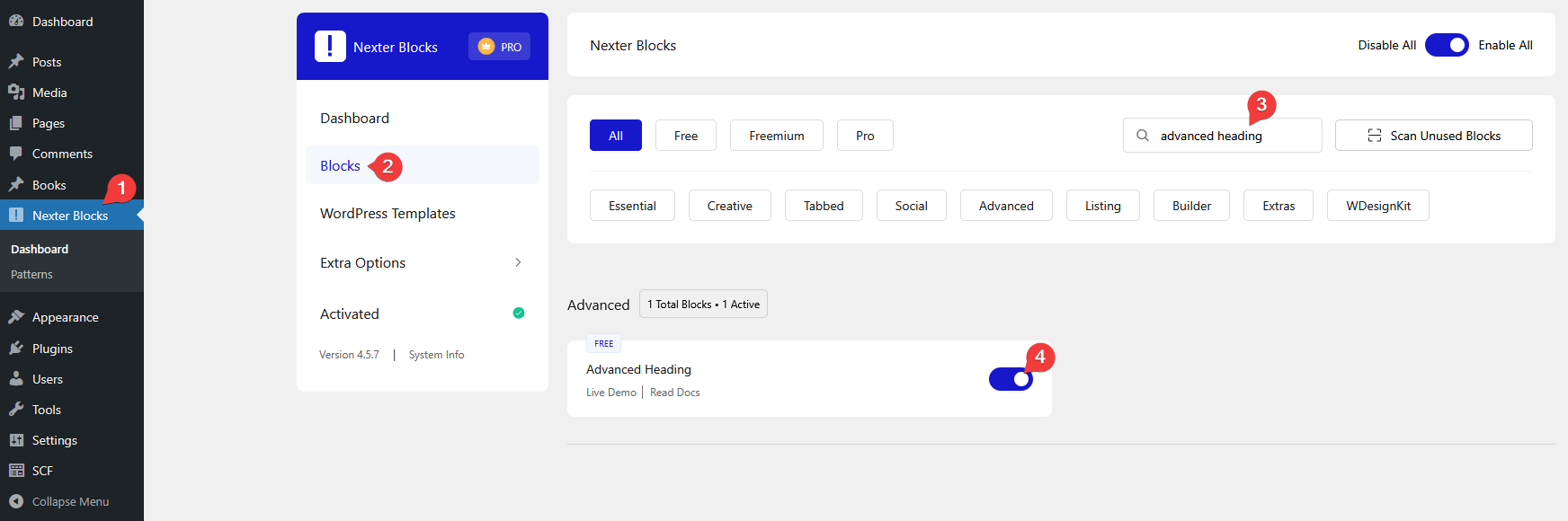This screenshot has width=1568, height=521.
Task: Click the Appearance brush icon
Action: (x=16, y=317)
